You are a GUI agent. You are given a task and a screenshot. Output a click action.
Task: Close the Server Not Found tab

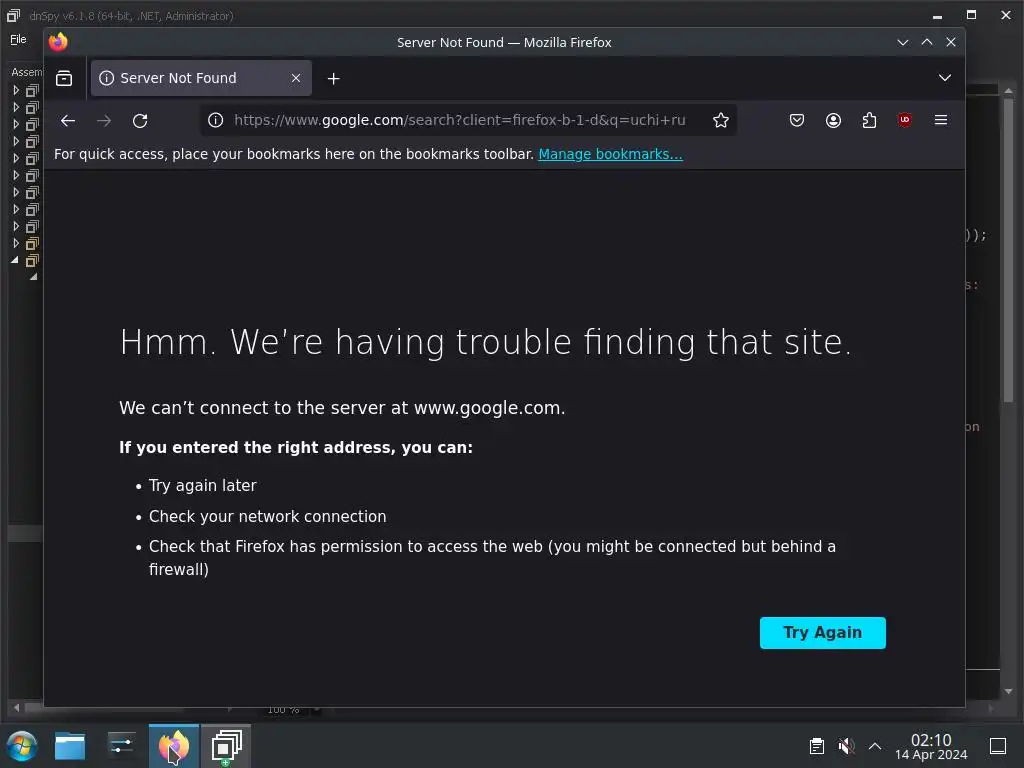click(296, 78)
